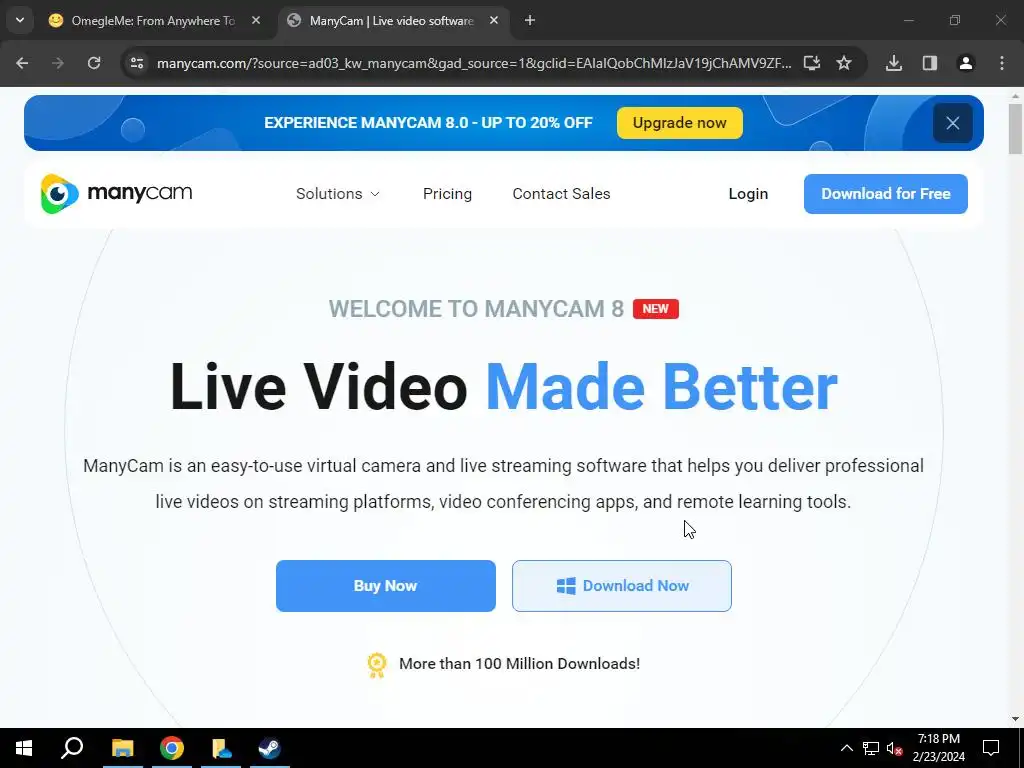Open Windows taskbar search
1024x768 pixels.
click(x=72, y=748)
